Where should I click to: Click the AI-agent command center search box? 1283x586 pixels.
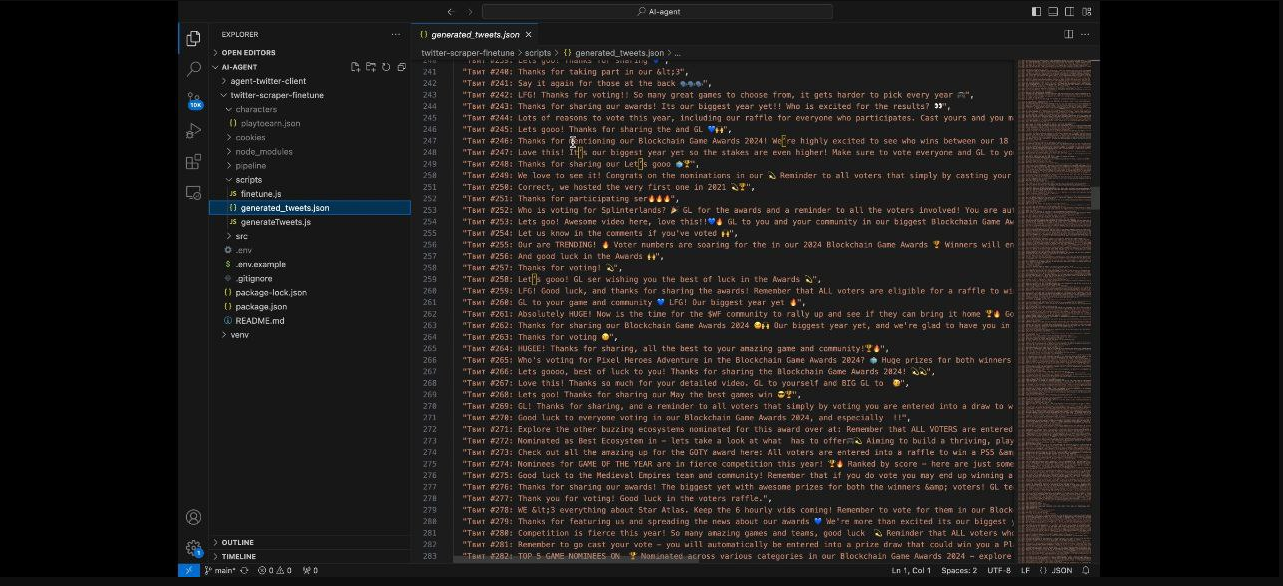(x=657, y=11)
